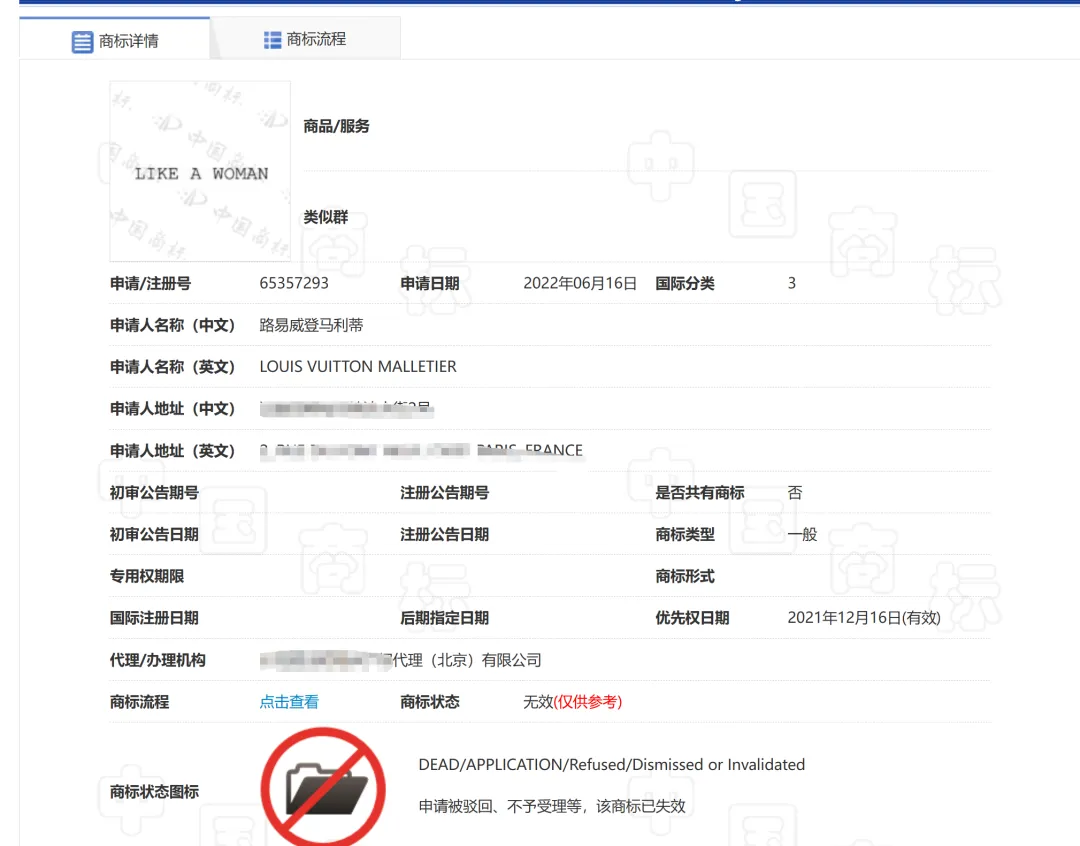Select applicant name 路易威登马利蒂
The width and height of the screenshot is (1080, 846).
311,325
